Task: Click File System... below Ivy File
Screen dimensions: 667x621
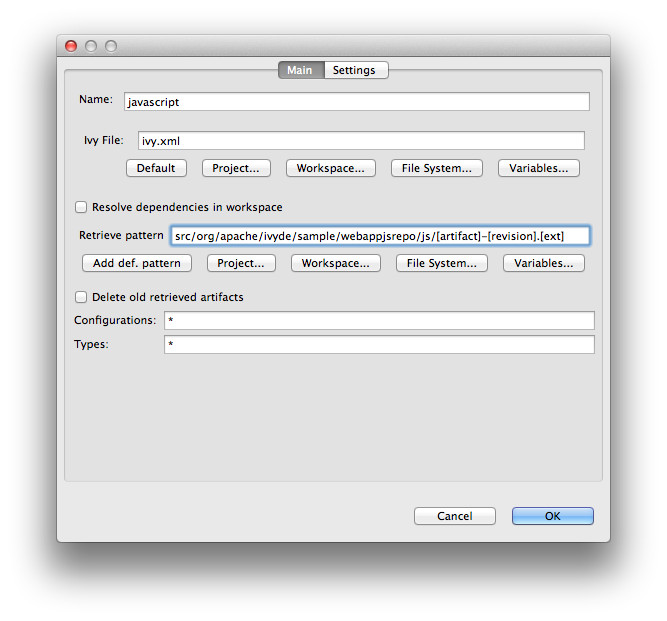Action: click(436, 168)
